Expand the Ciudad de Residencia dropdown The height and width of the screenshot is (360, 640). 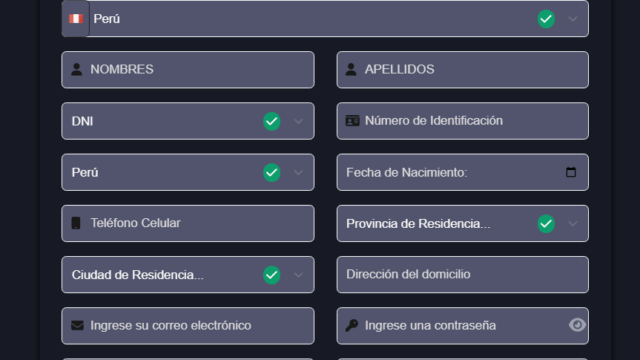point(188,275)
